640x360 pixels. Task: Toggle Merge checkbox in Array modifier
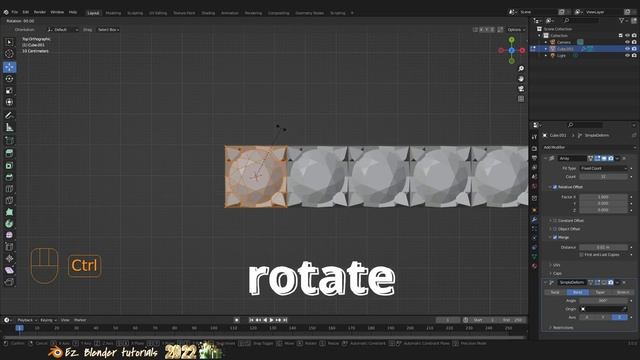tap(555, 237)
